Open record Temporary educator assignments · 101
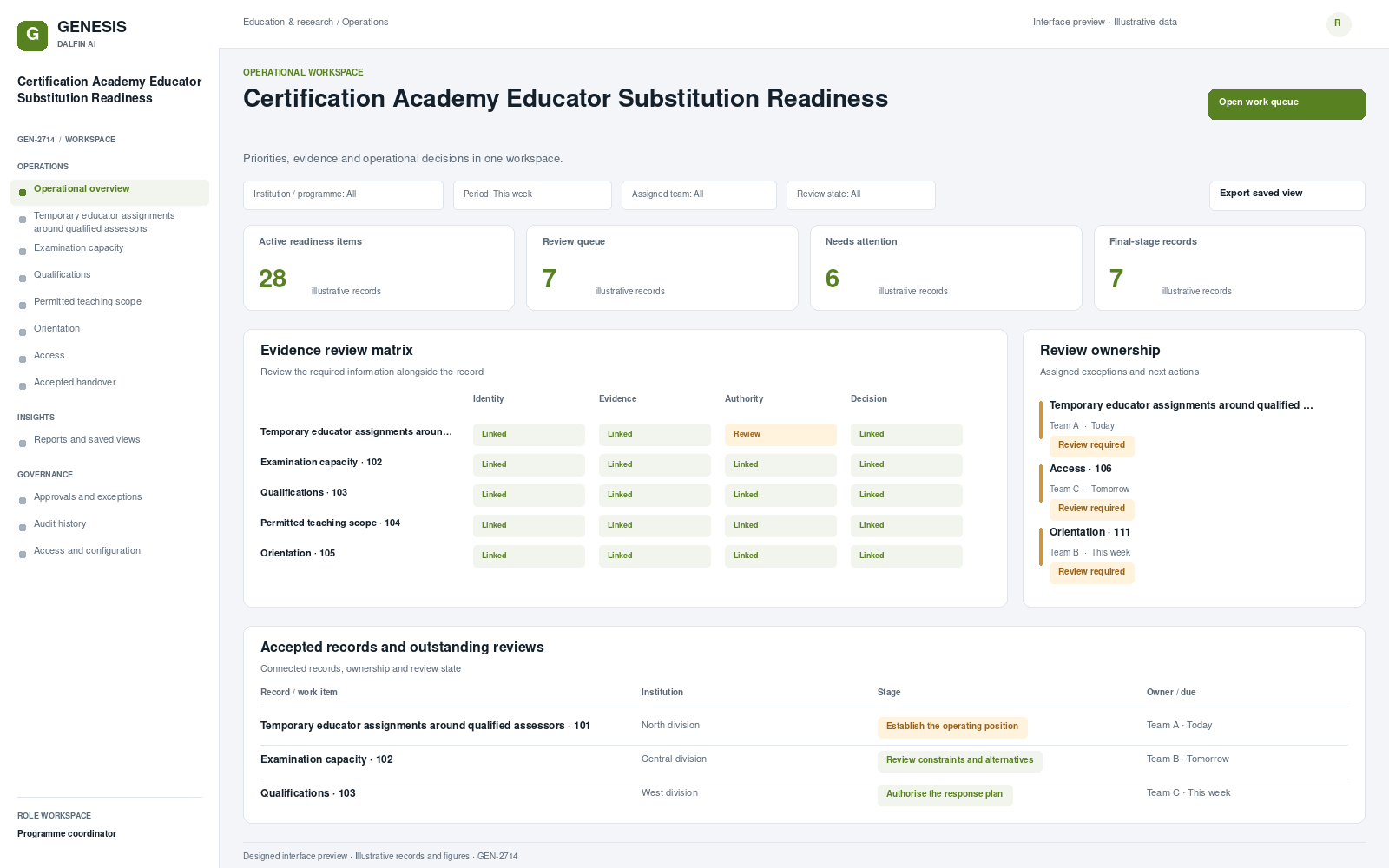The width and height of the screenshot is (1389, 868). point(425,727)
